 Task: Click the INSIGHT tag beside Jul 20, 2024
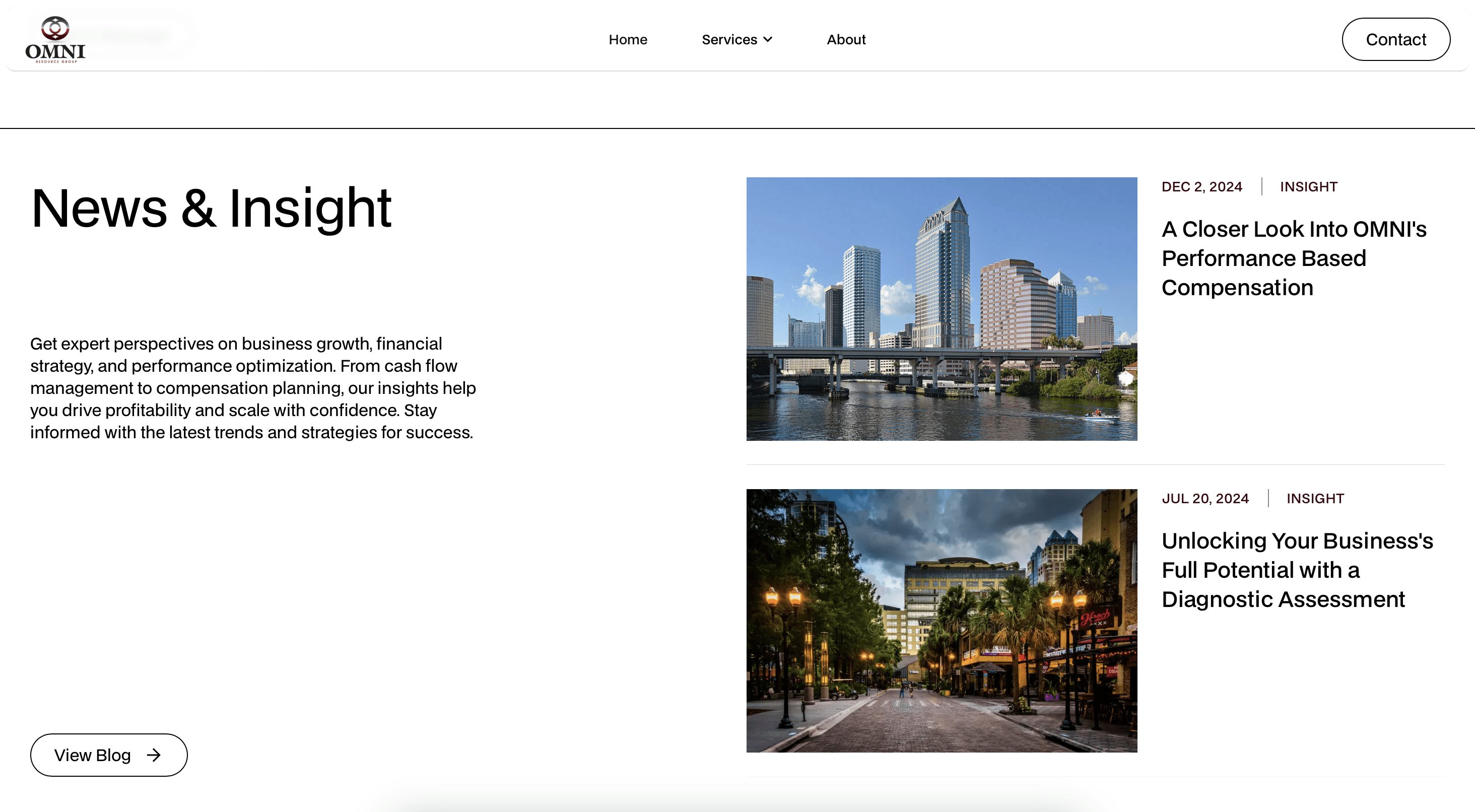[1315, 498]
